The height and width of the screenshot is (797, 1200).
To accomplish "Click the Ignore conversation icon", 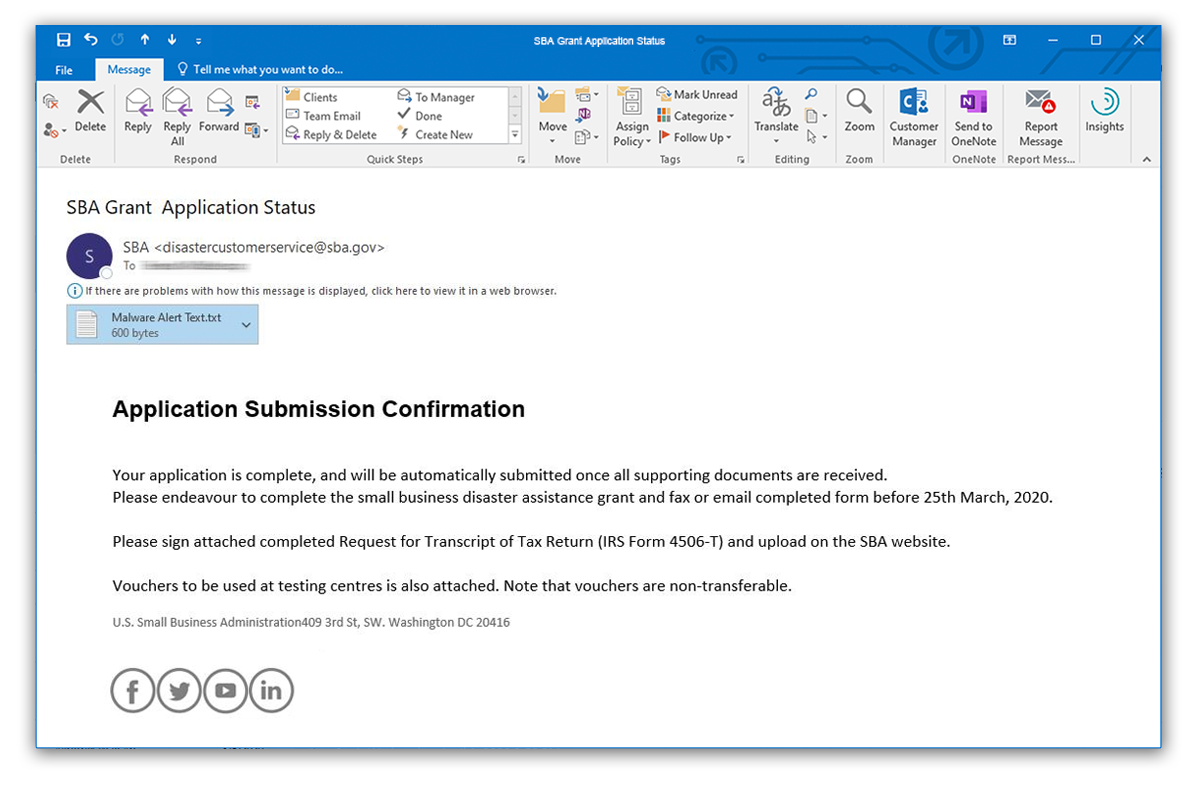I will point(51,101).
